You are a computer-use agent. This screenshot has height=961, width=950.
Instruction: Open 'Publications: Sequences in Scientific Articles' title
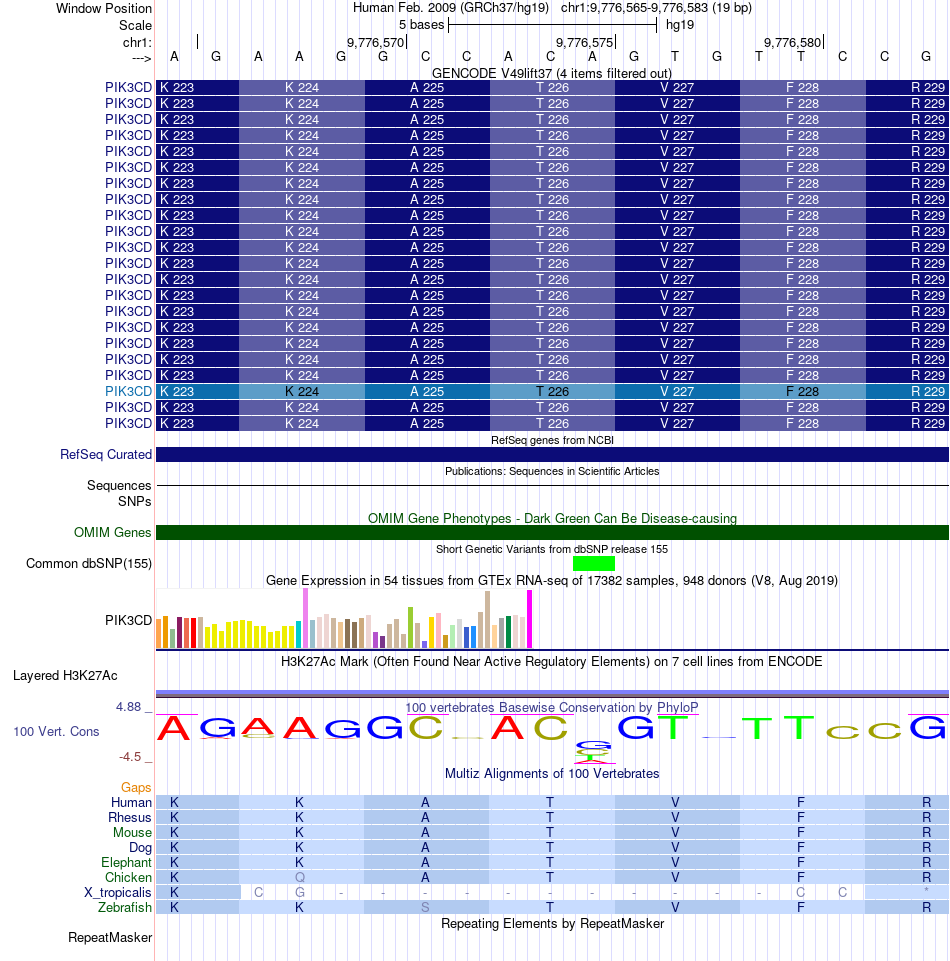click(552, 471)
